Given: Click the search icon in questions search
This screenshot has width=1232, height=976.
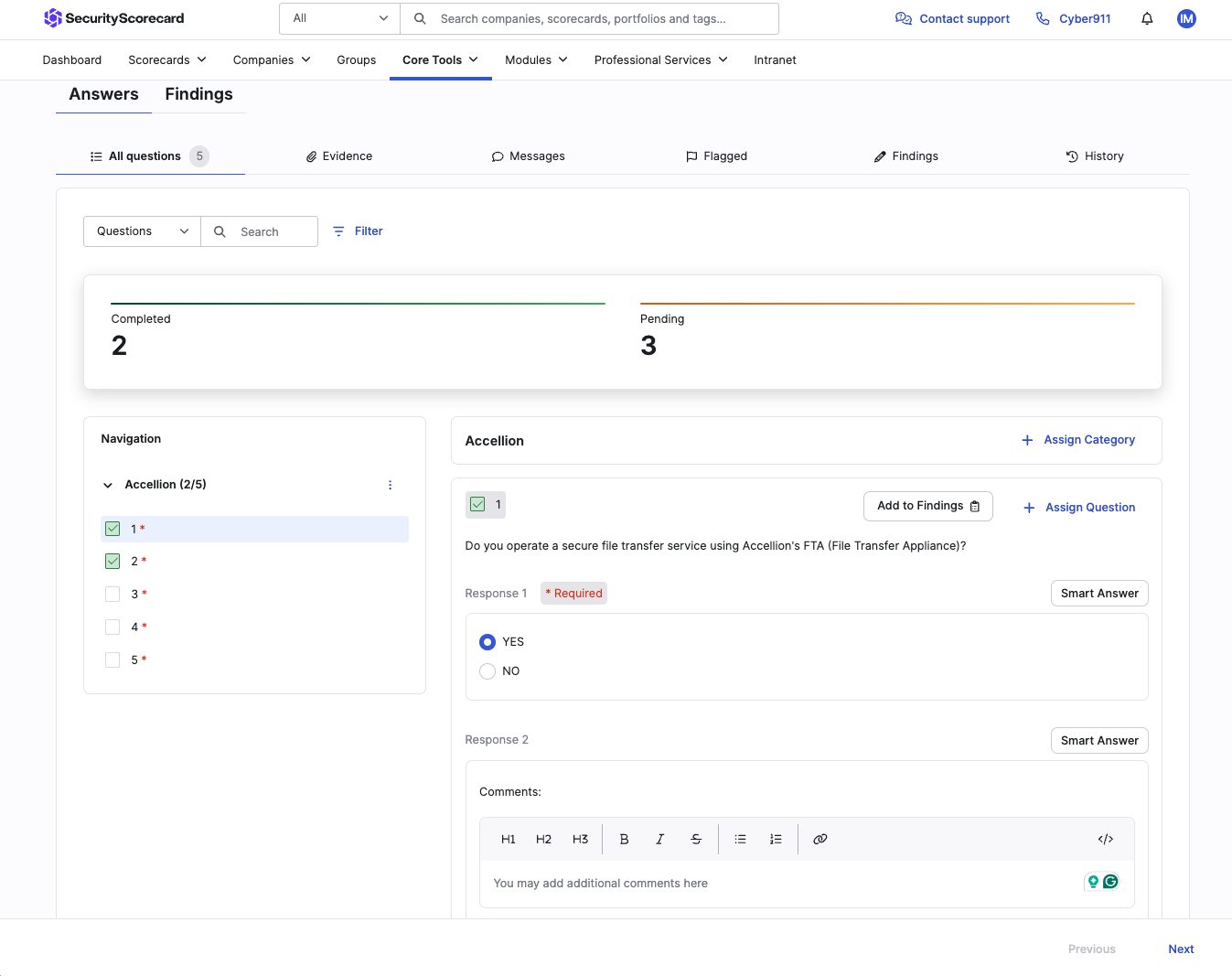Looking at the screenshot, I should pyautogui.click(x=220, y=231).
